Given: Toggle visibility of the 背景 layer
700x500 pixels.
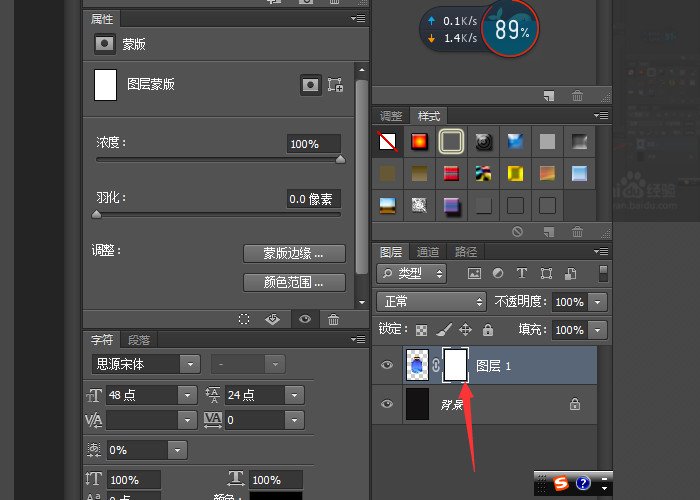Looking at the screenshot, I should click(x=387, y=403).
